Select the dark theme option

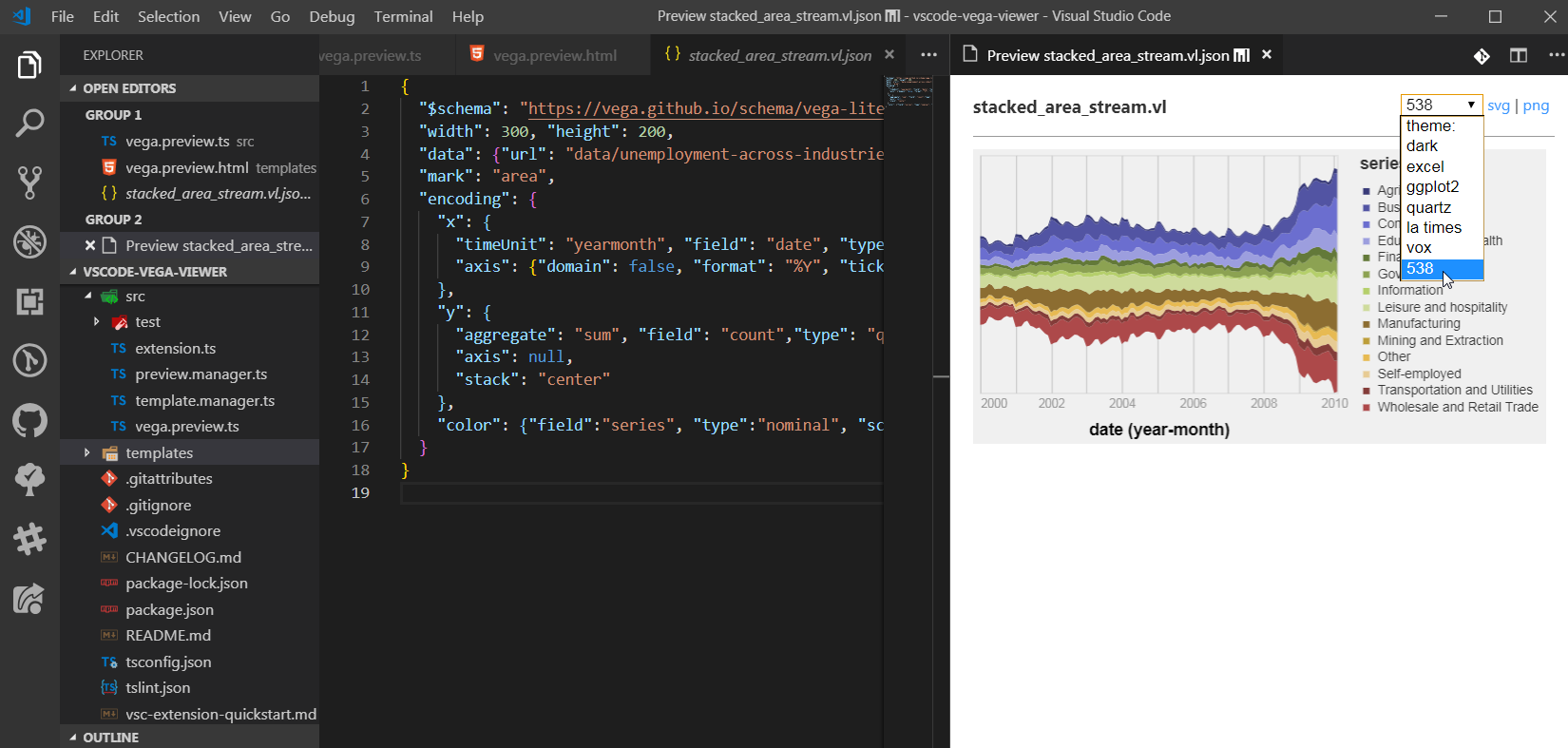click(x=1442, y=146)
